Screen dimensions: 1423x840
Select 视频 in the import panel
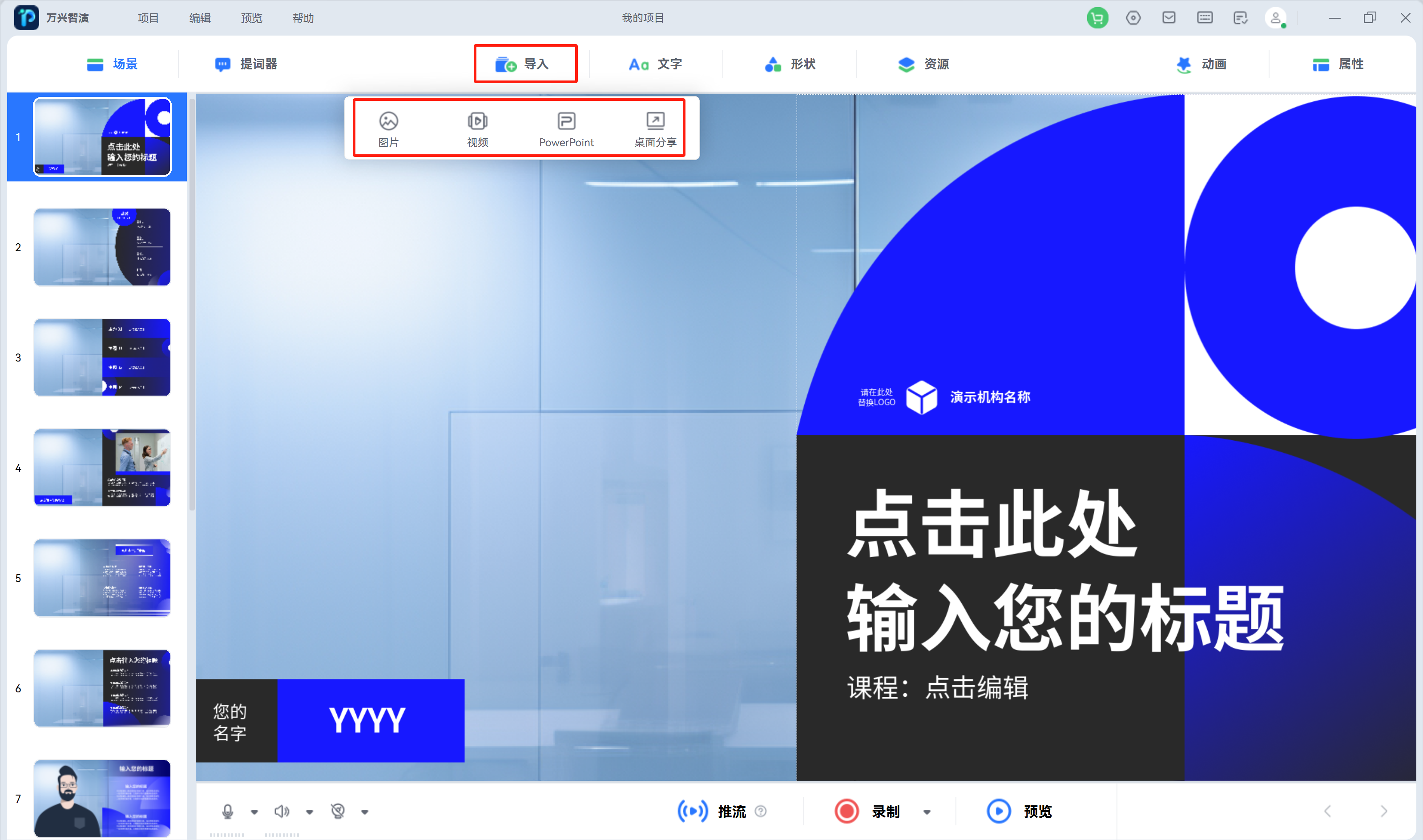477,128
